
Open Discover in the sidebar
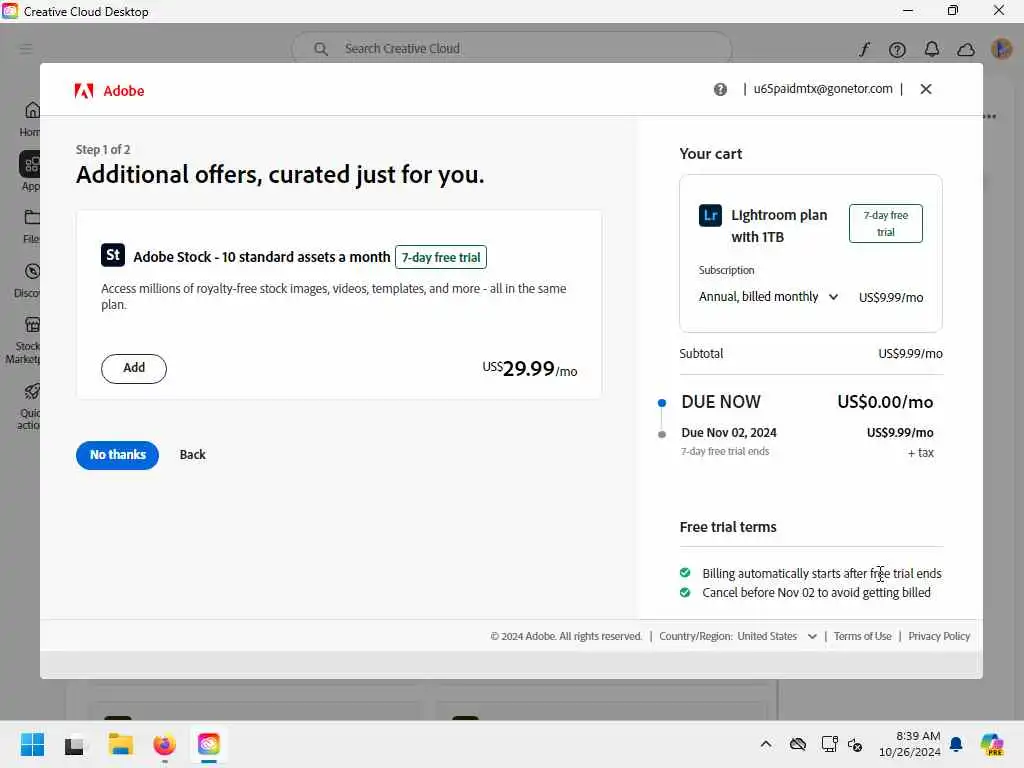coord(27,281)
